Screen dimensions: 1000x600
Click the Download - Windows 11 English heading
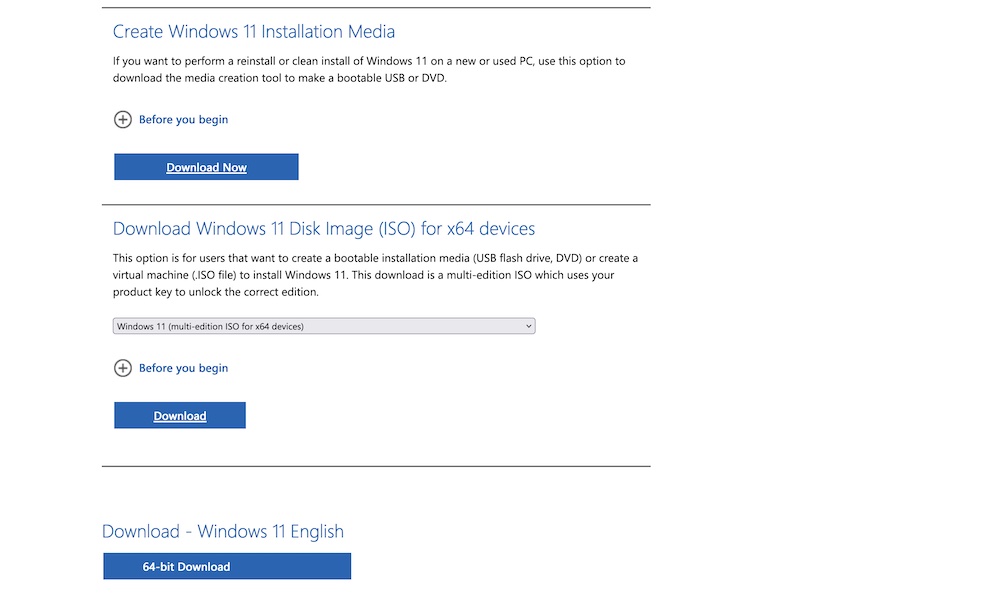click(223, 531)
